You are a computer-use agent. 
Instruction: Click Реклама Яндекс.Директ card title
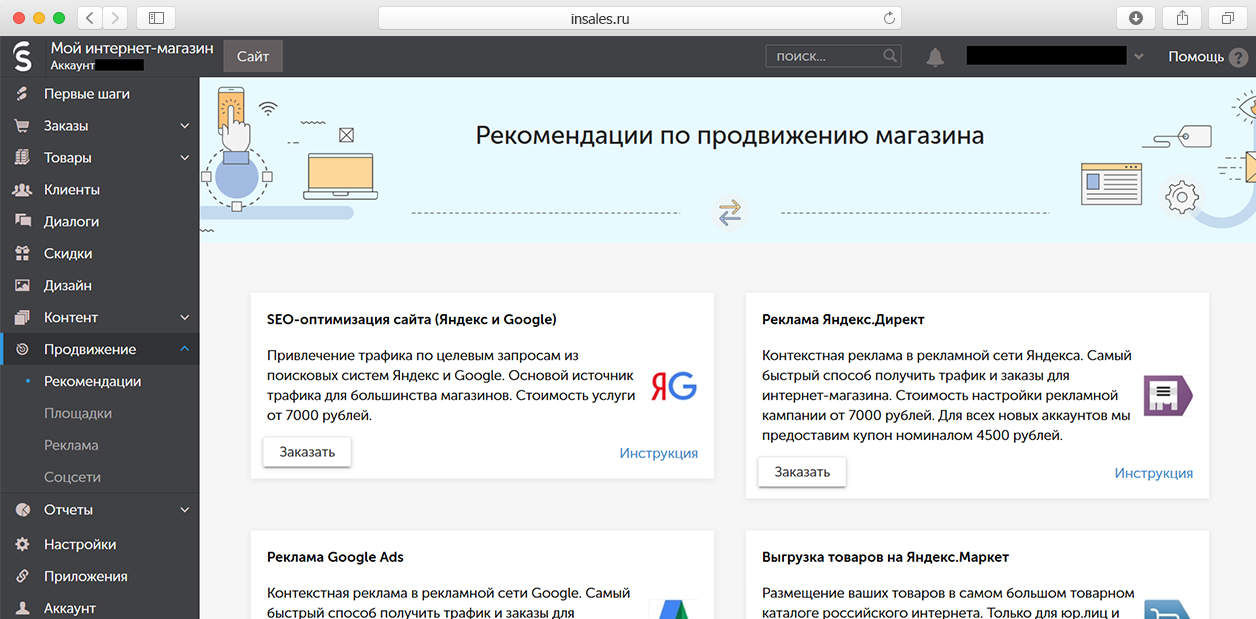(x=843, y=320)
